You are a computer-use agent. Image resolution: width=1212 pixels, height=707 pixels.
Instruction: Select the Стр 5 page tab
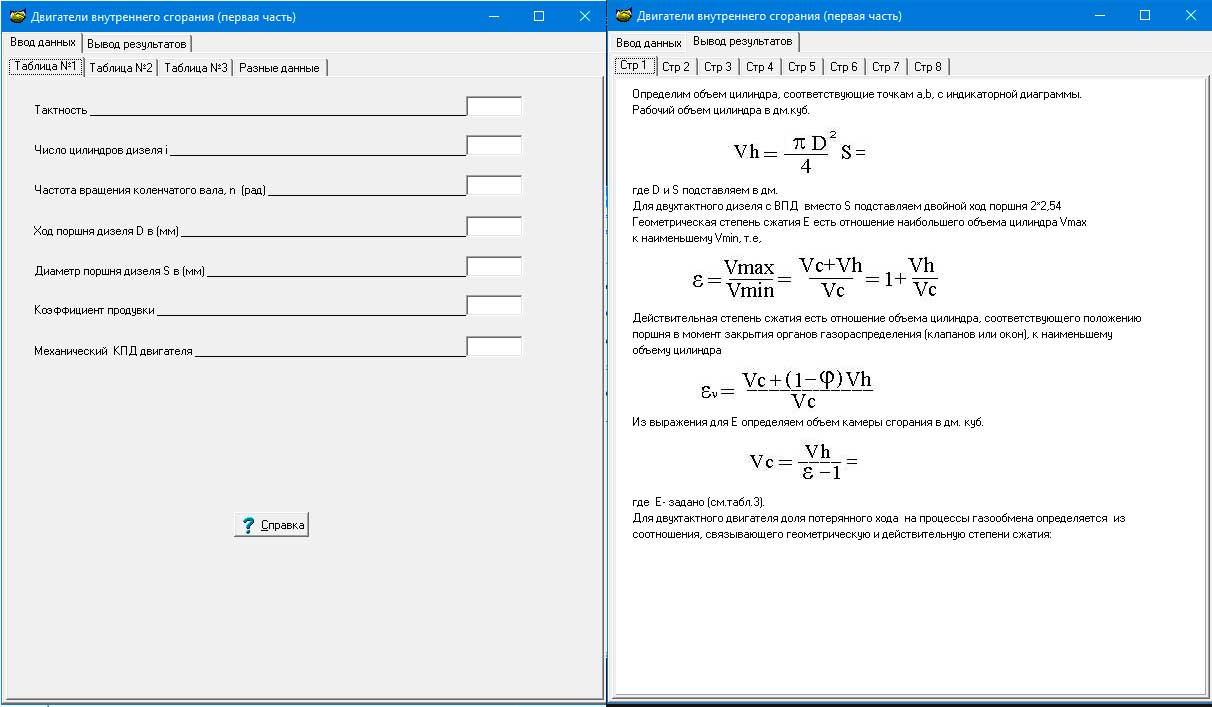802,67
